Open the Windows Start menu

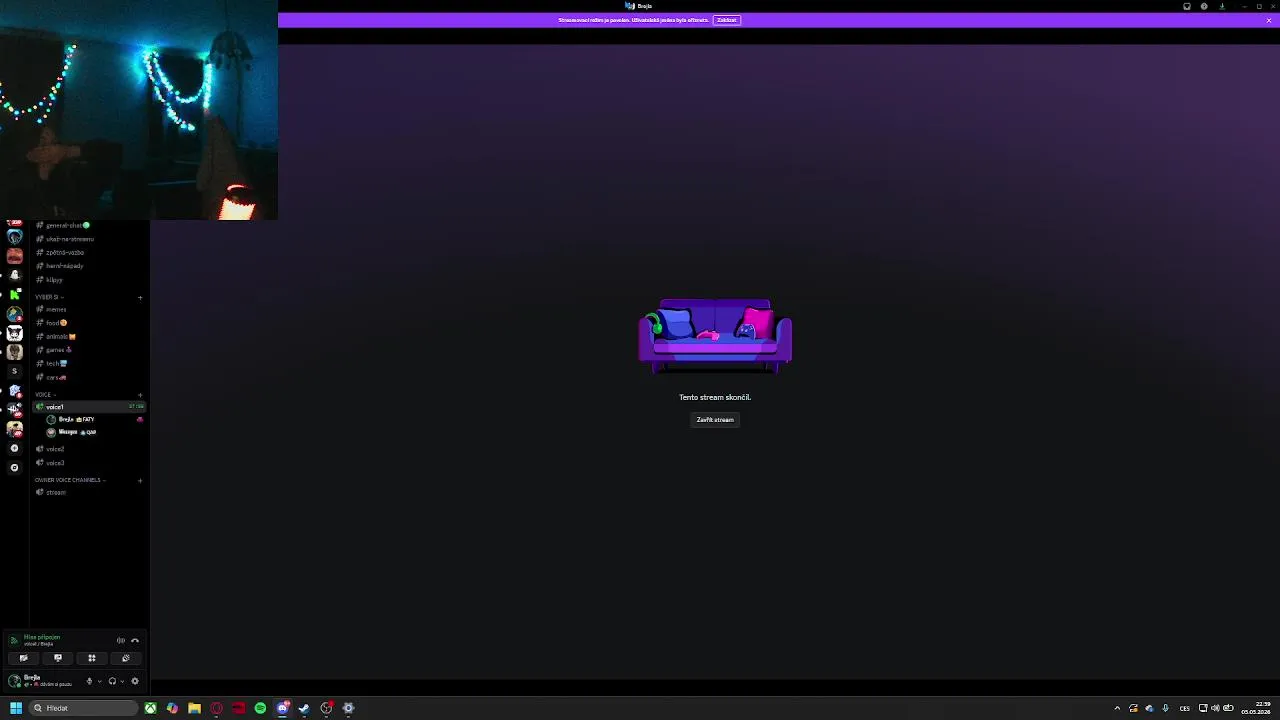[x=16, y=708]
